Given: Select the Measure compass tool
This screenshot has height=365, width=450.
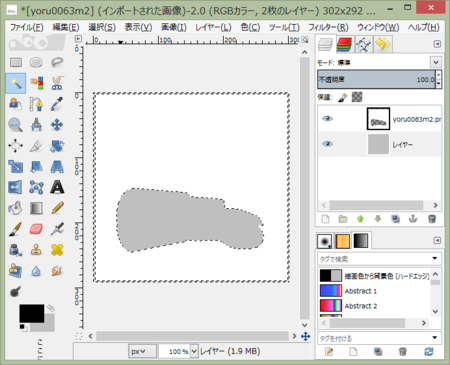Looking at the screenshot, I should [36, 125].
